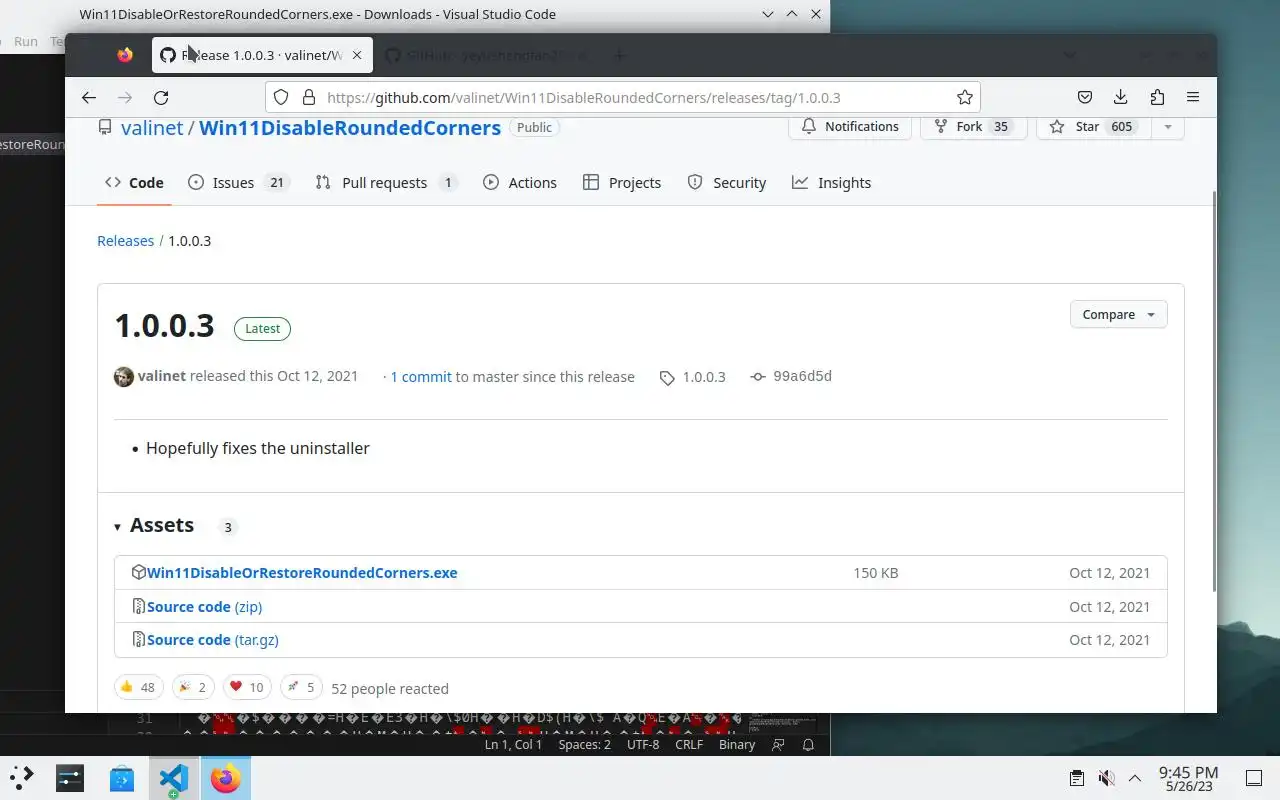Click the Firefox View icon in tab bar
The image size is (1280, 800).
tap(124, 55)
